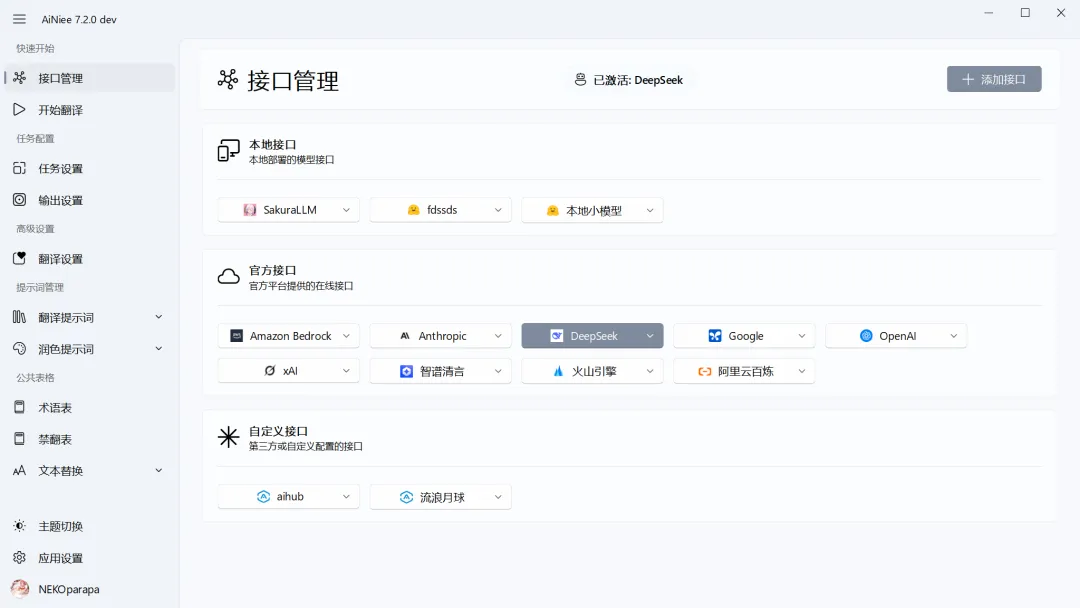Viewport: 1080px width, 608px height.
Task: Select the 任务设置 menu label
Action: coord(61,169)
